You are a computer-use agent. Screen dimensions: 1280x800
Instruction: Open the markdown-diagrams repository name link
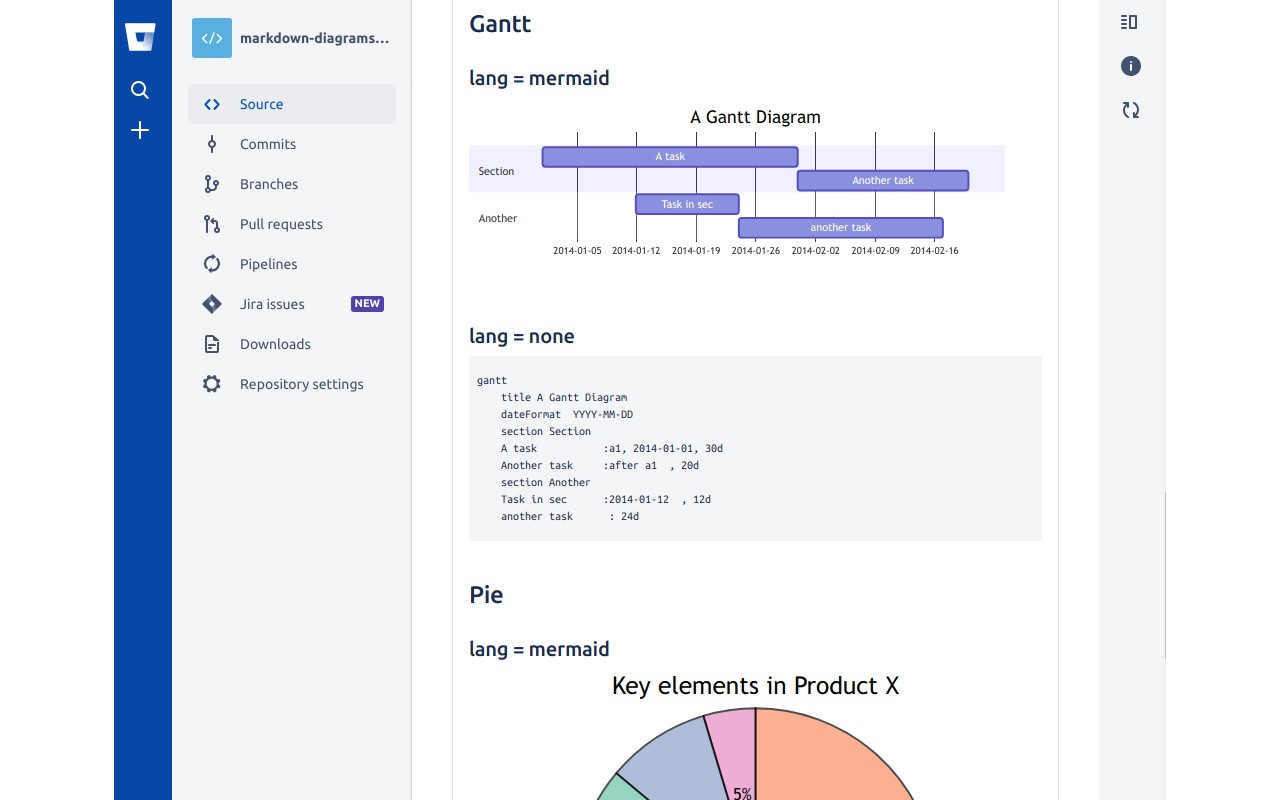click(x=314, y=38)
